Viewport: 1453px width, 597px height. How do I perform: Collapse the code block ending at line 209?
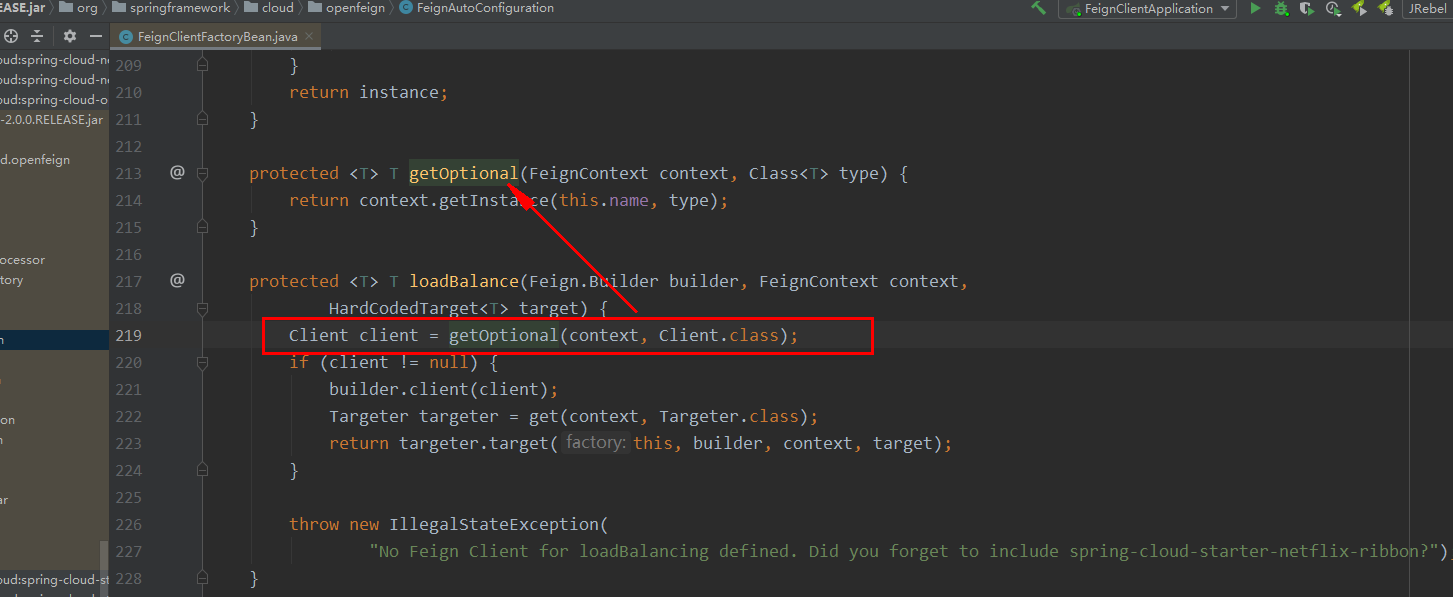203,65
